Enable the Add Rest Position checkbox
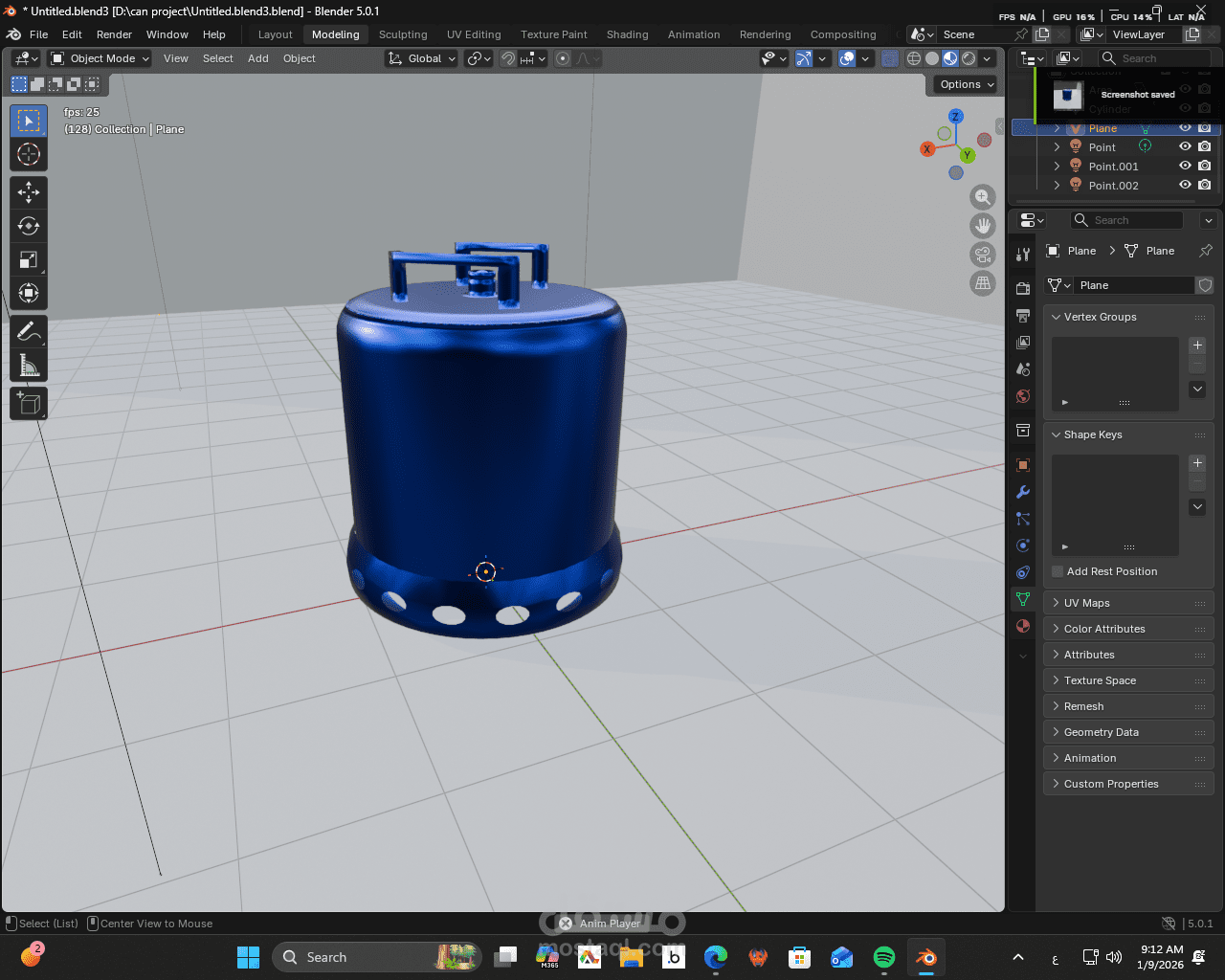This screenshot has height=980, width=1225. pyautogui.click(x=1058, y=571)
